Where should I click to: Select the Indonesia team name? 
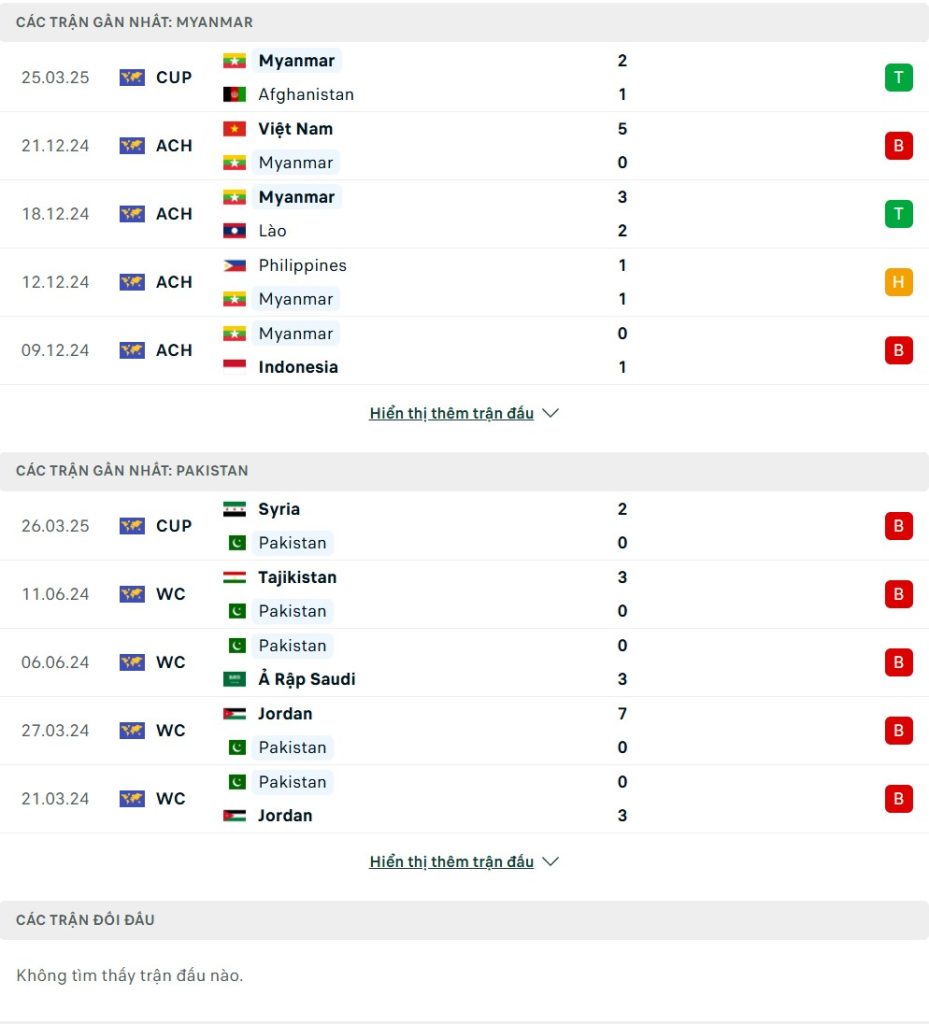(x=298, y=367)
